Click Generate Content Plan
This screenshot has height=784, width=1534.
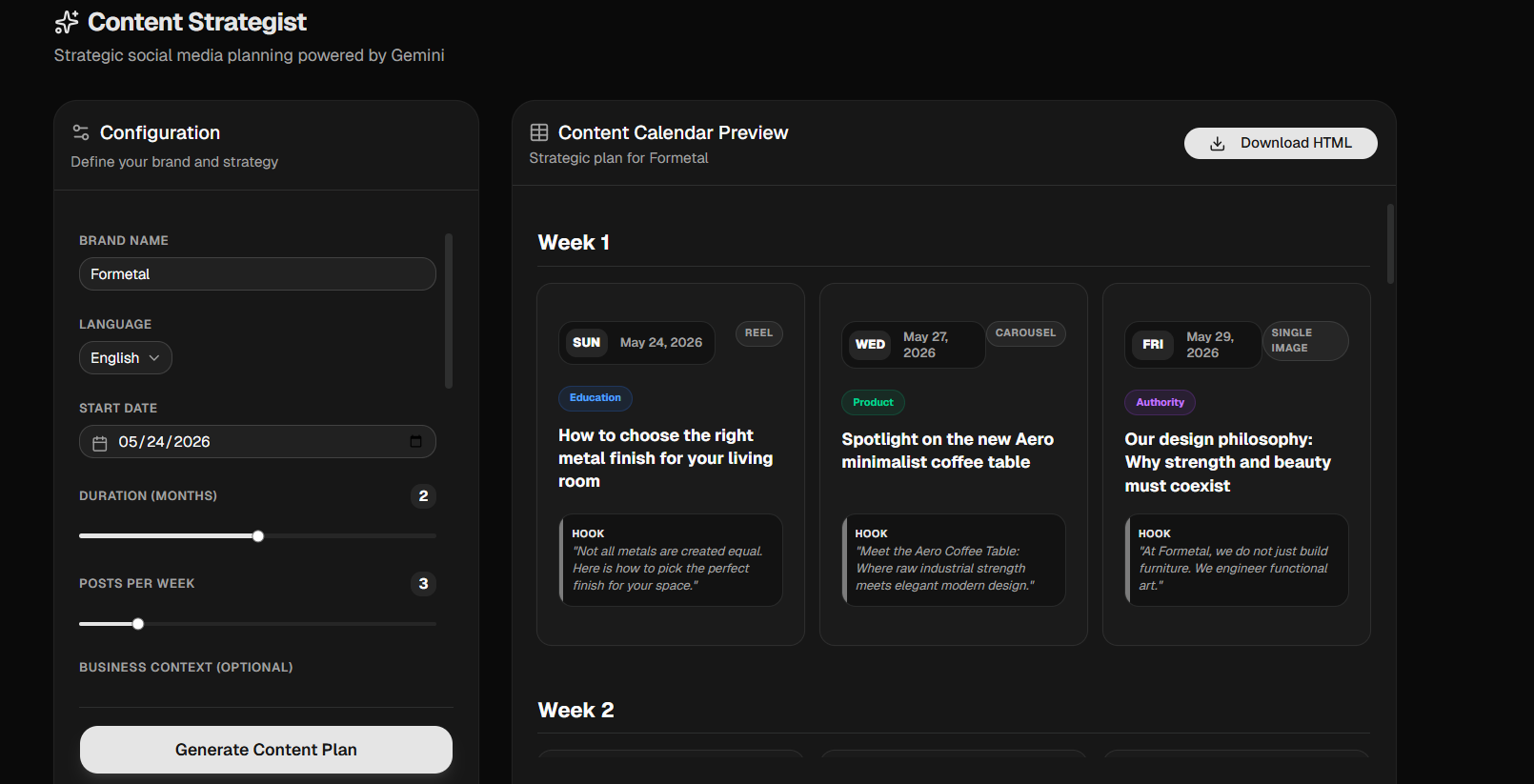pos(266,750)
